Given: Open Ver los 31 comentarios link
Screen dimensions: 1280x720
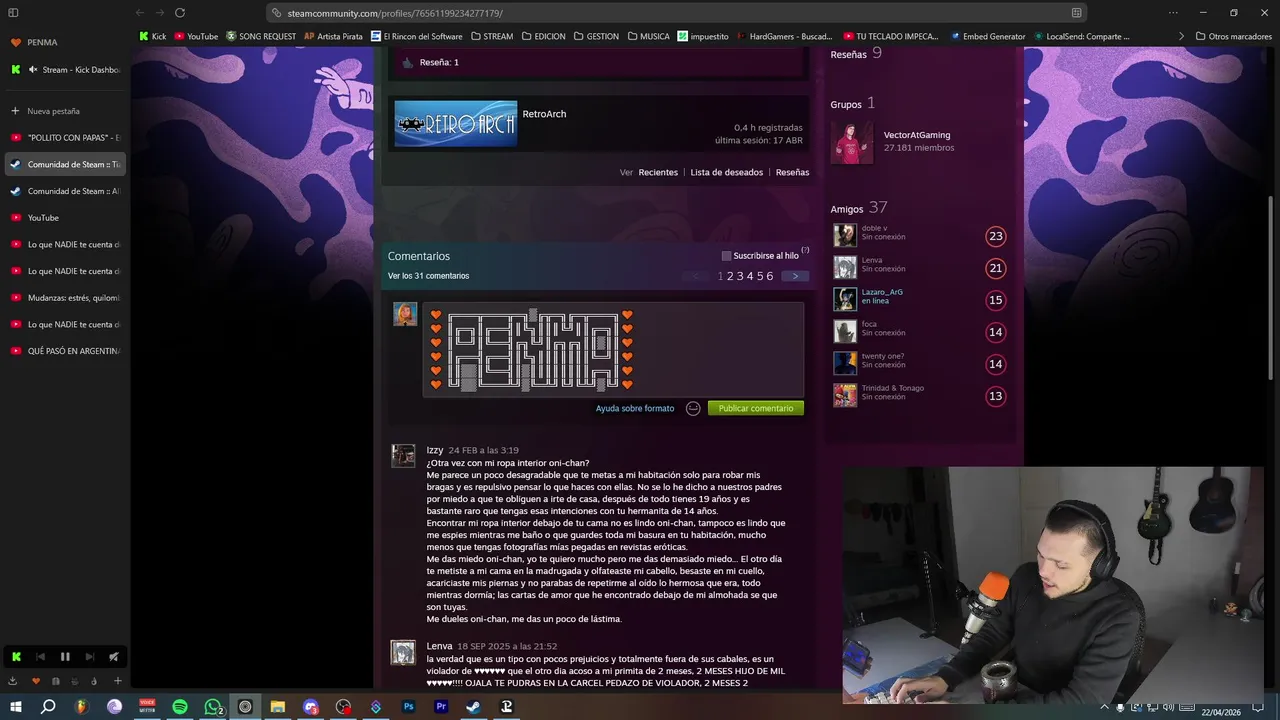Looking at the screenshot, I should (428, 276).
